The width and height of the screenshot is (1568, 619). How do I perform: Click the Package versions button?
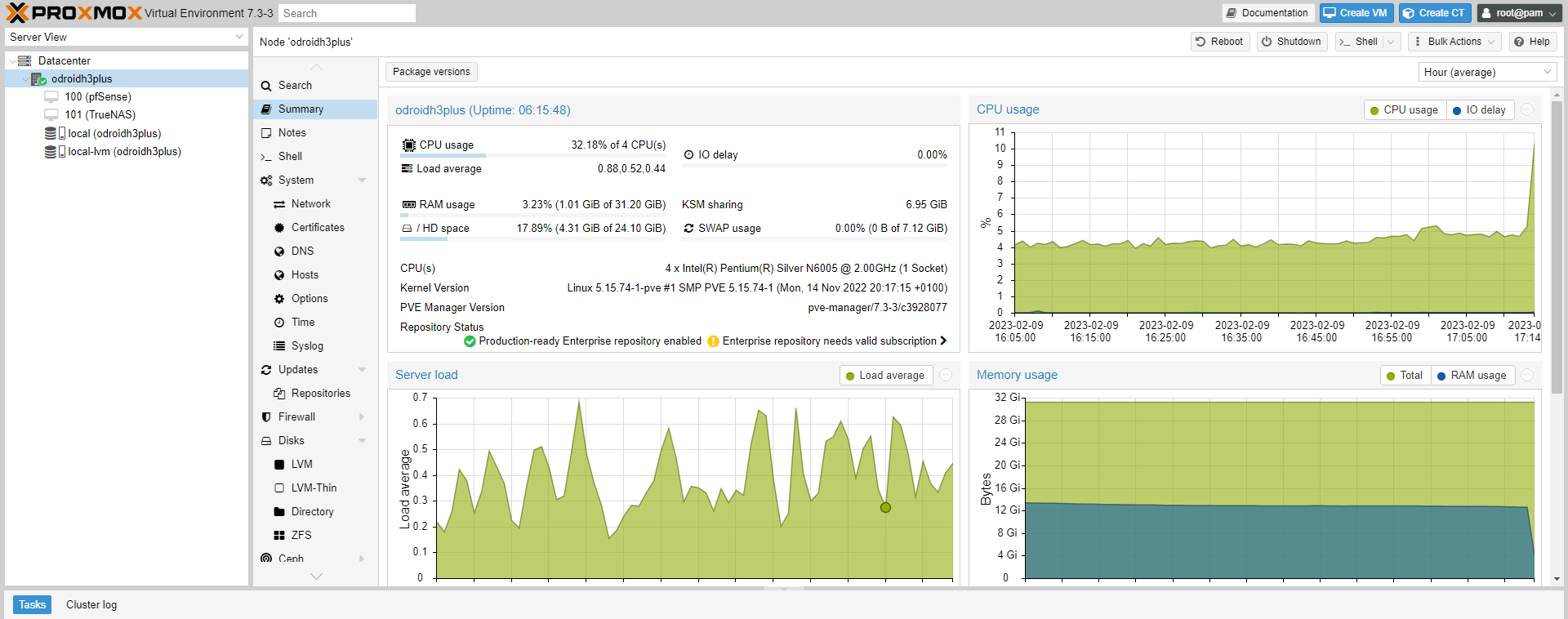tap(431, 72)
